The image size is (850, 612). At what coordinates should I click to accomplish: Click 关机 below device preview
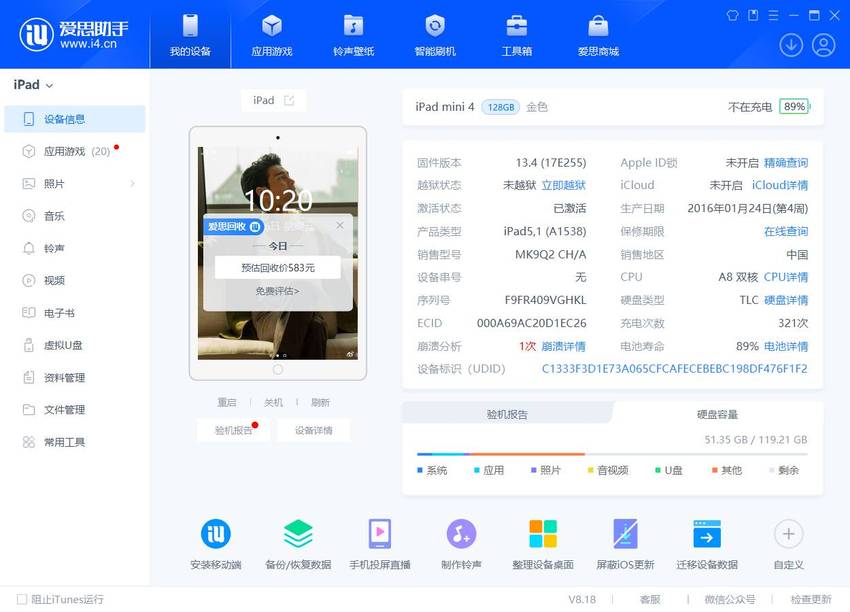pyautogui.click(x=273, y=402)
